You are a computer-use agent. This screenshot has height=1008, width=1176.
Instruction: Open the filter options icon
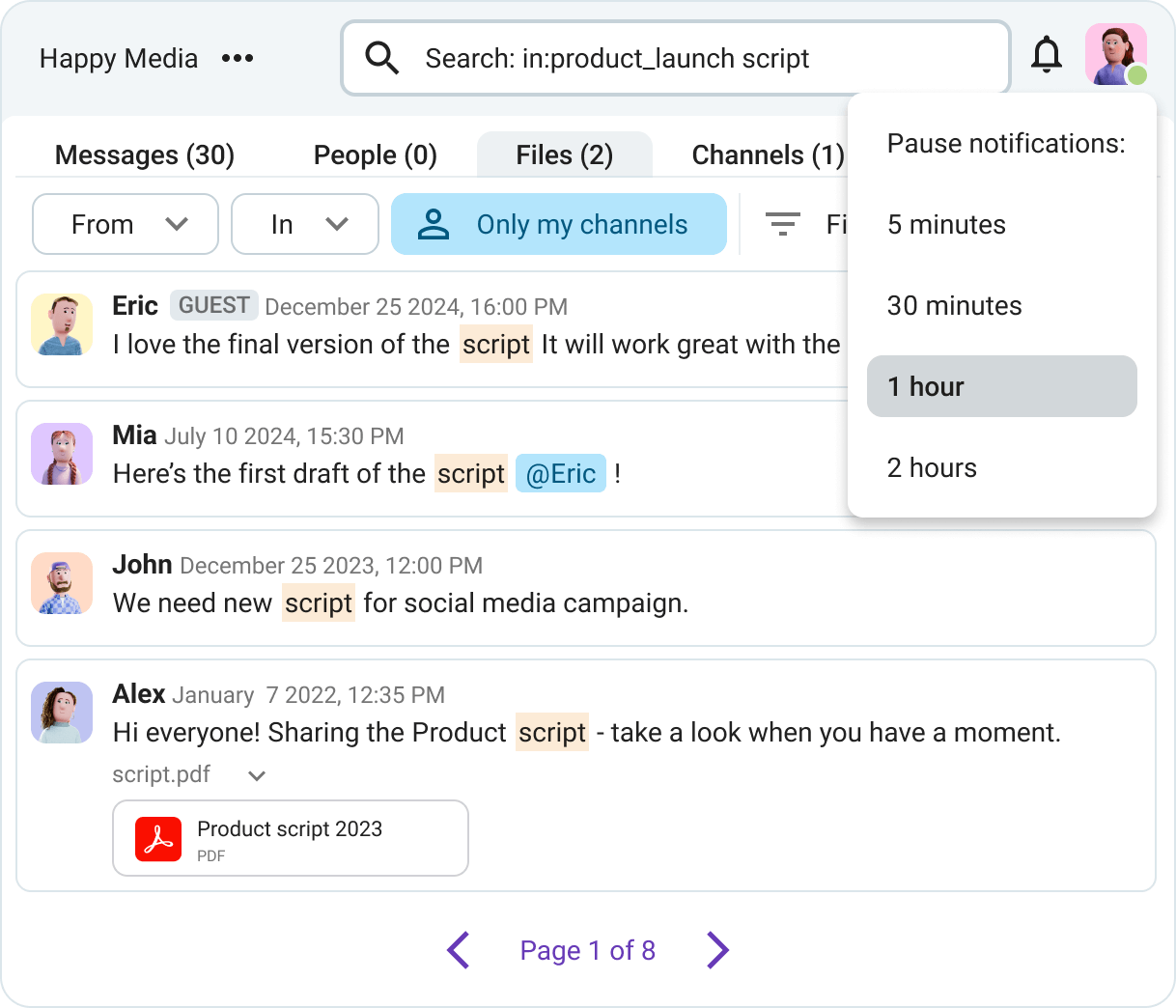pyautogui.click(x=785, y=224)
